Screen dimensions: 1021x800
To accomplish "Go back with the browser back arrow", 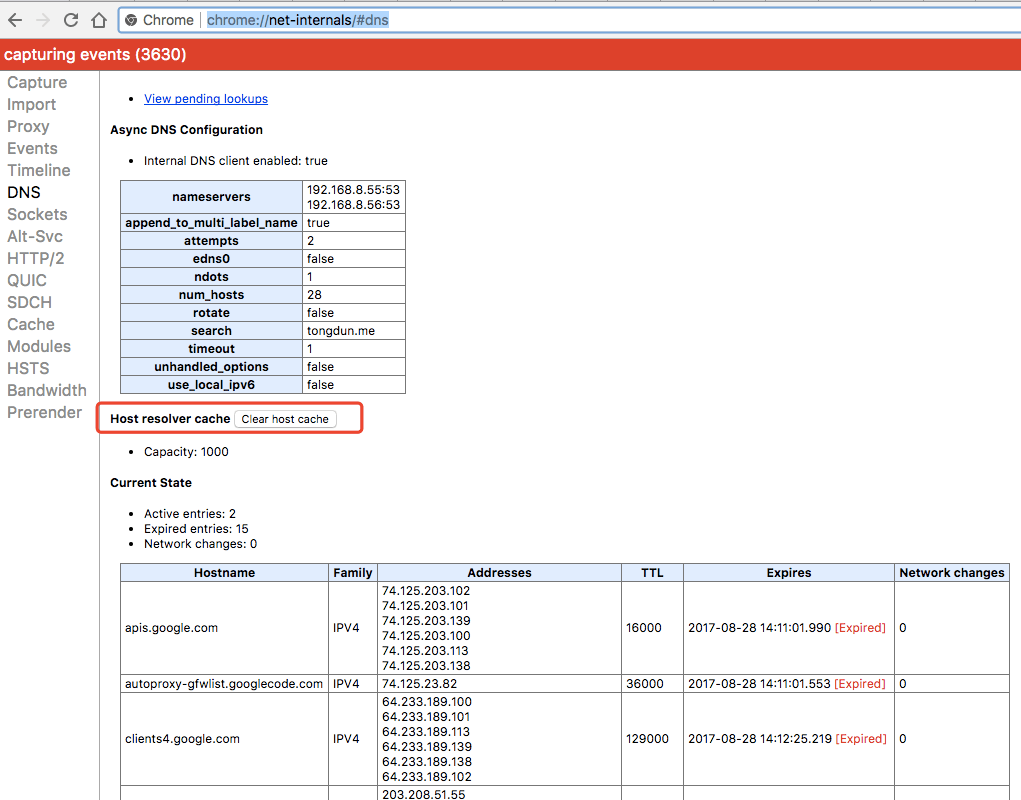I will point(15,20).
